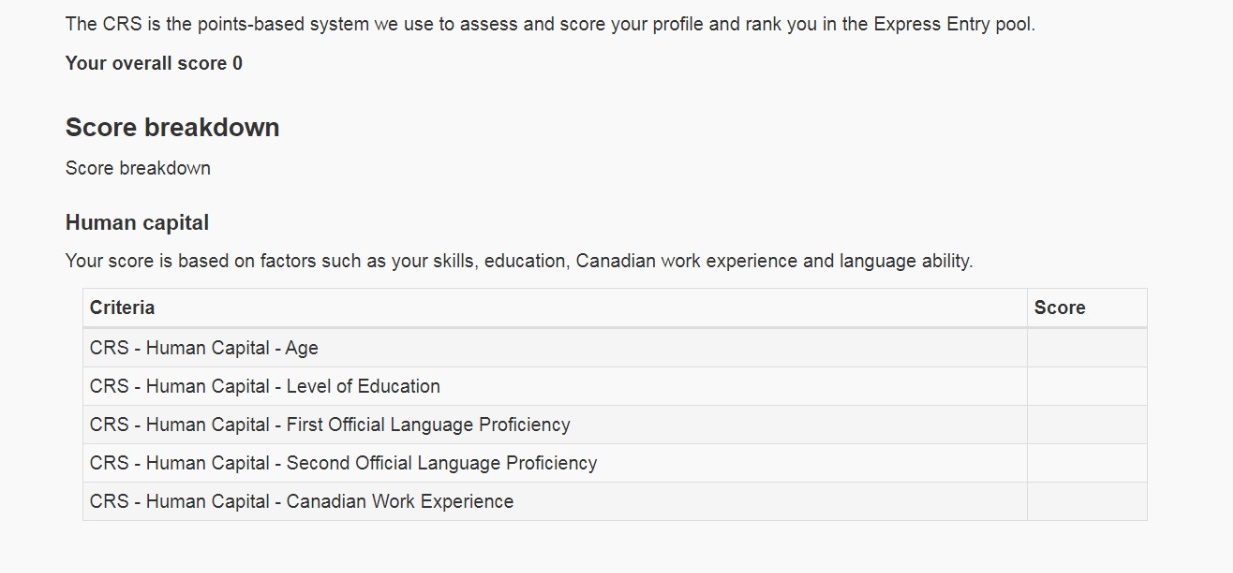Image resolution: width=1233 pixels, height=573 pixels.
Task: Select First Official Language Proficiency row
Action: [615, 424]
